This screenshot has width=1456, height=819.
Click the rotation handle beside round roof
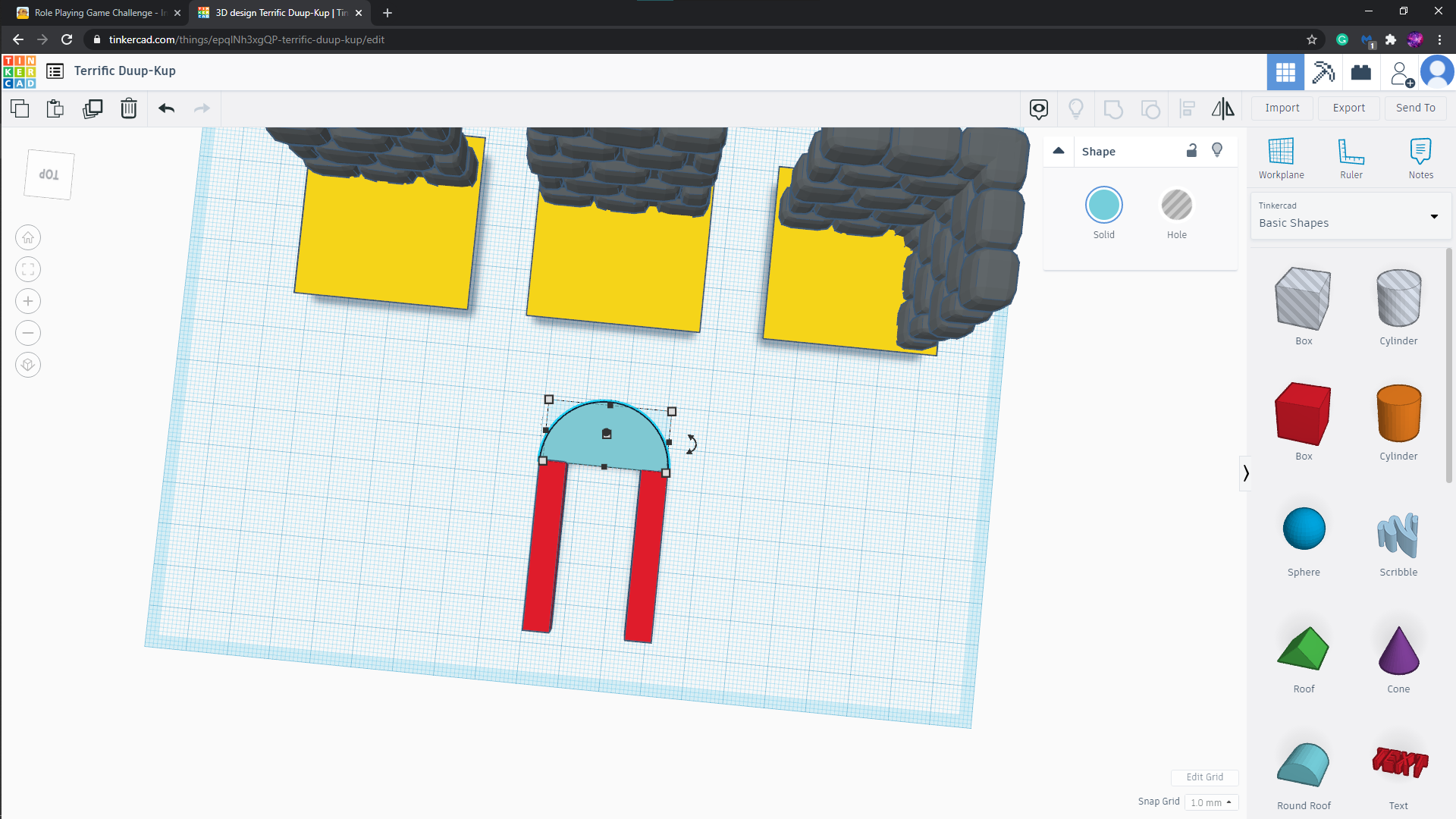pos(692,444)
